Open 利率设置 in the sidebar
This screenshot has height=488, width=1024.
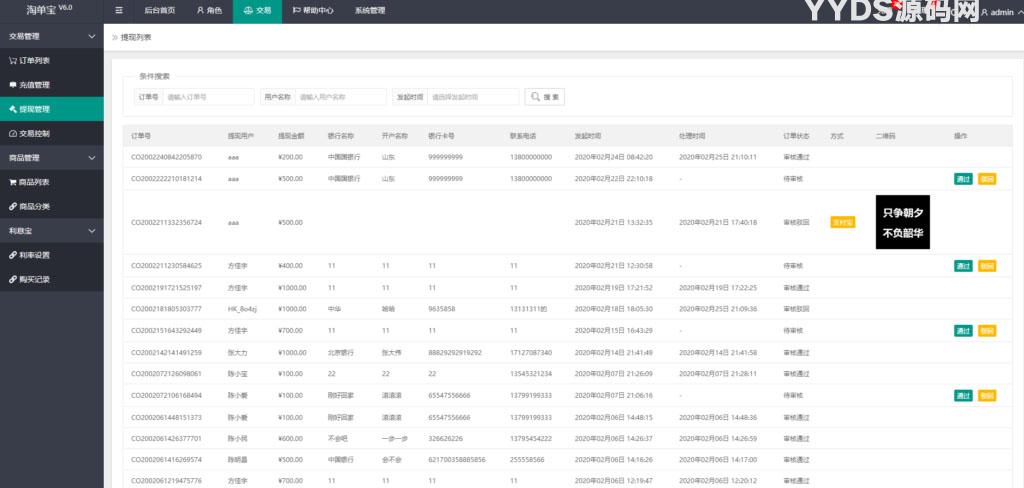pos(35,255)
